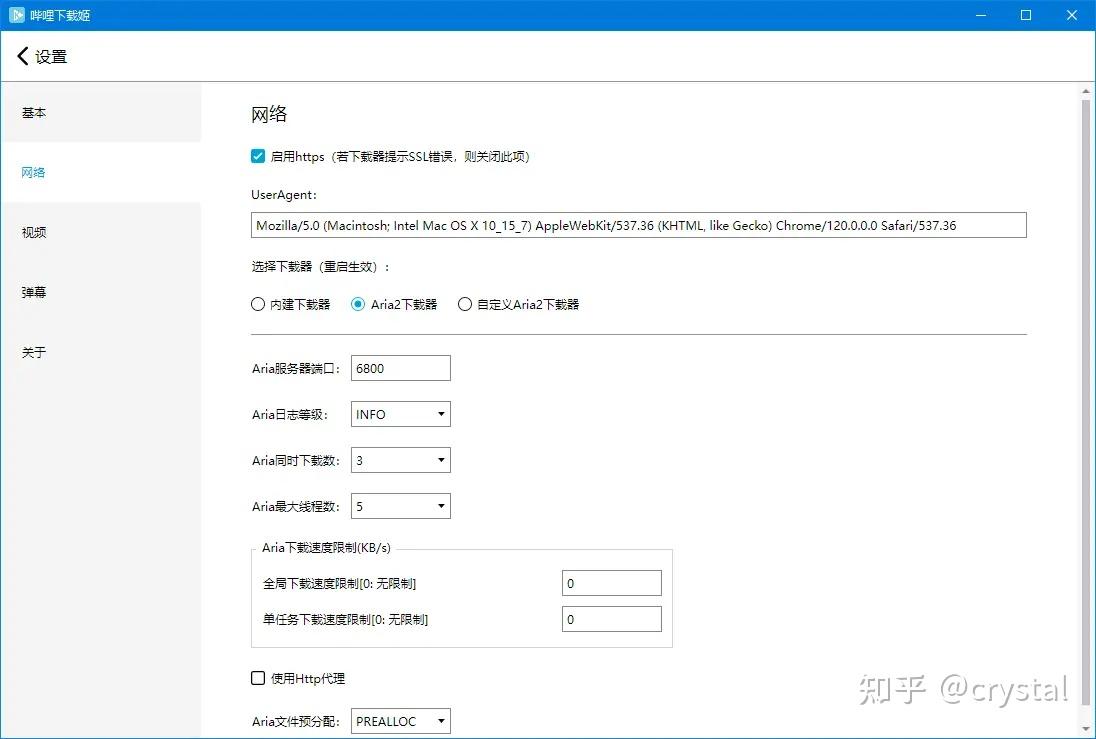Maximize the 哔哩下载姬 window
This screenshot has height=739, width=1096.
pyautogui.click(x=1026, y=15)
